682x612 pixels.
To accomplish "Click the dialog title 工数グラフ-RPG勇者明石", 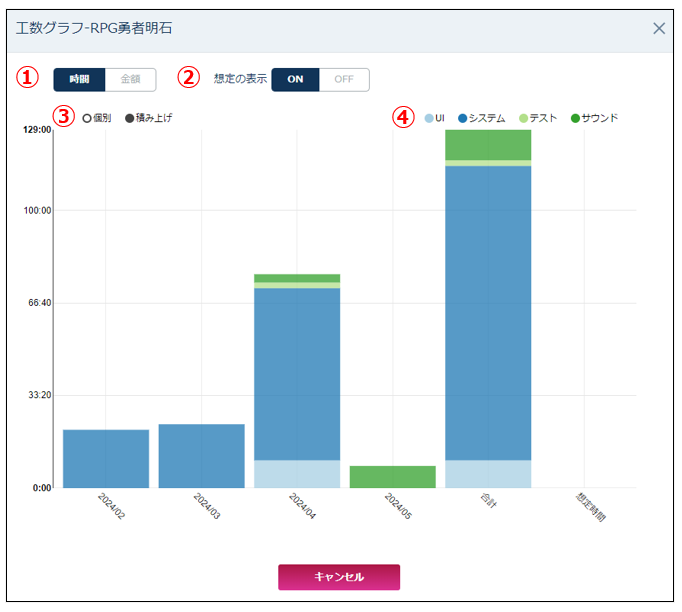I will tap(94, 29).
